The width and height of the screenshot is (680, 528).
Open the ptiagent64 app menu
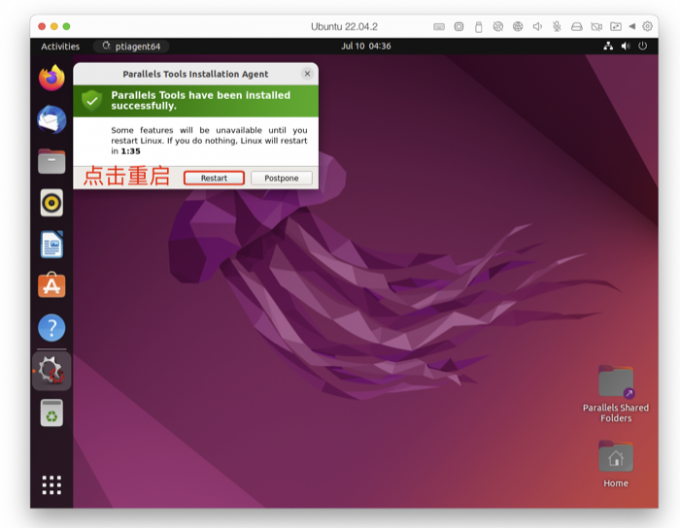click(131, 46)
